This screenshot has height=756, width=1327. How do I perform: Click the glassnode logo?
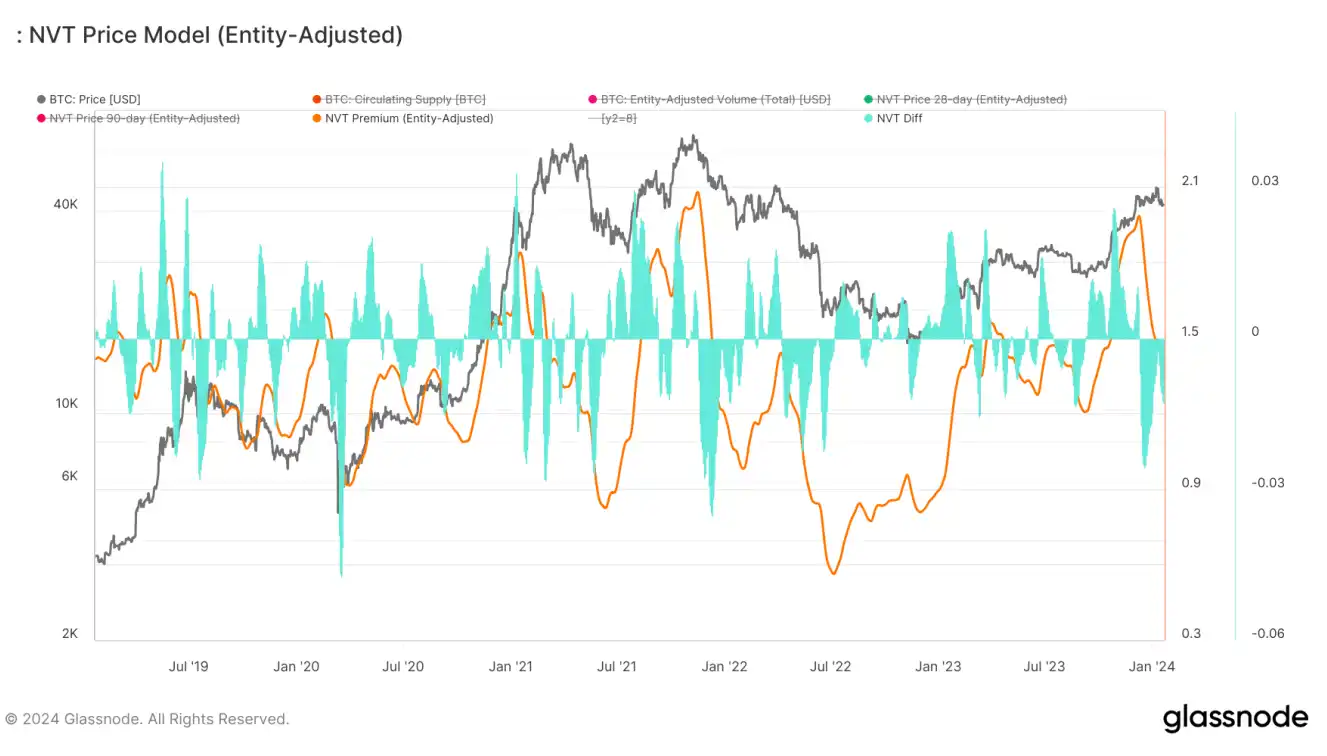1235,718
